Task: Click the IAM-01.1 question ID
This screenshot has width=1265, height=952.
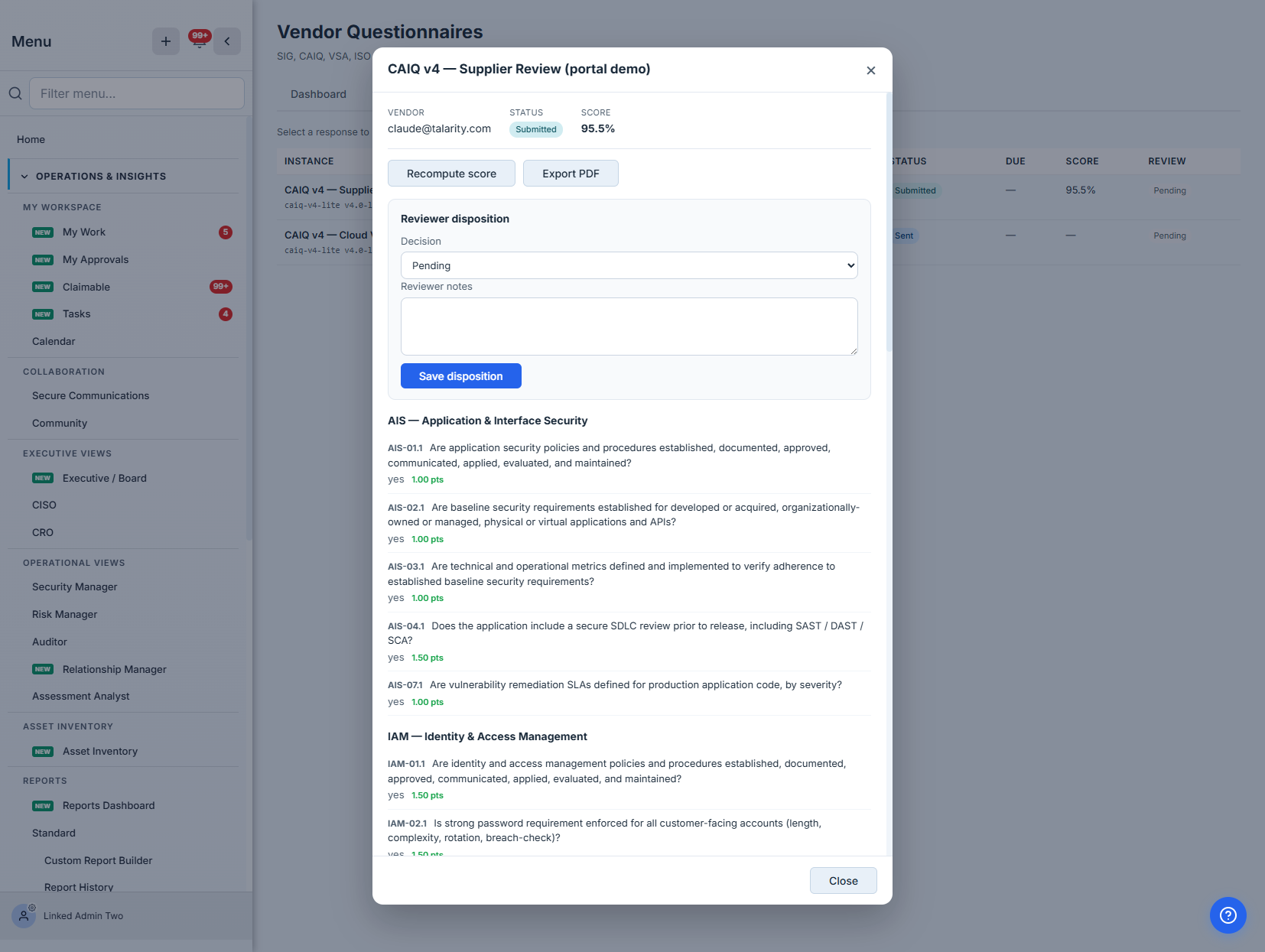Action: click(406, 764)
